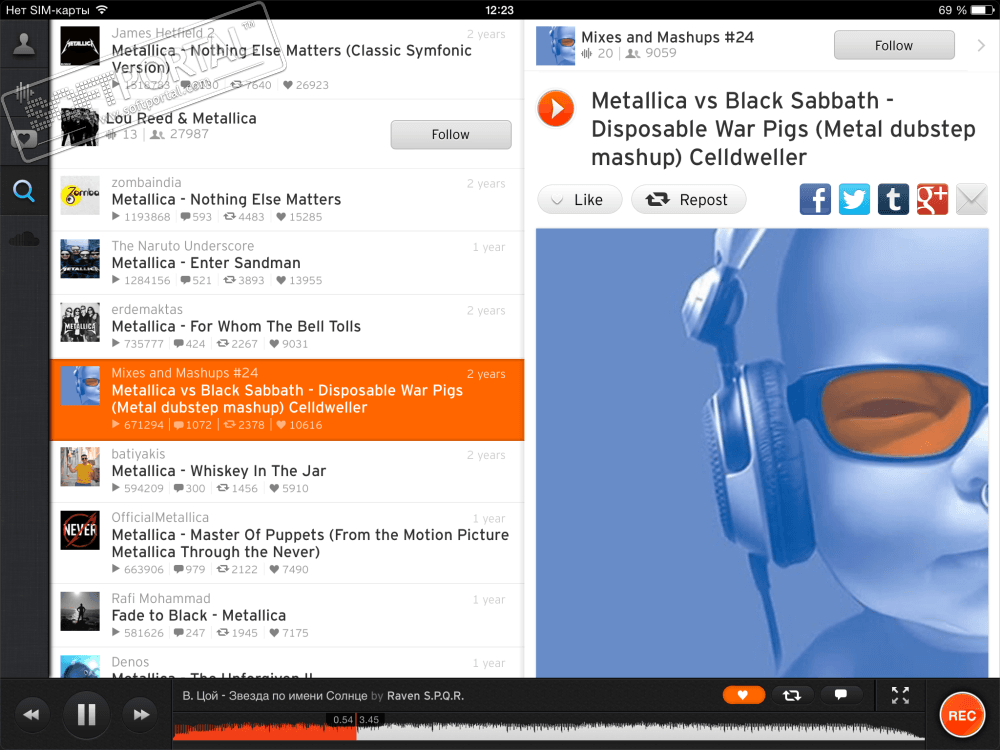The width and height of the screenshot is (1000, 750).
Task: Pause the currently playing track
Action: point(86,714)
